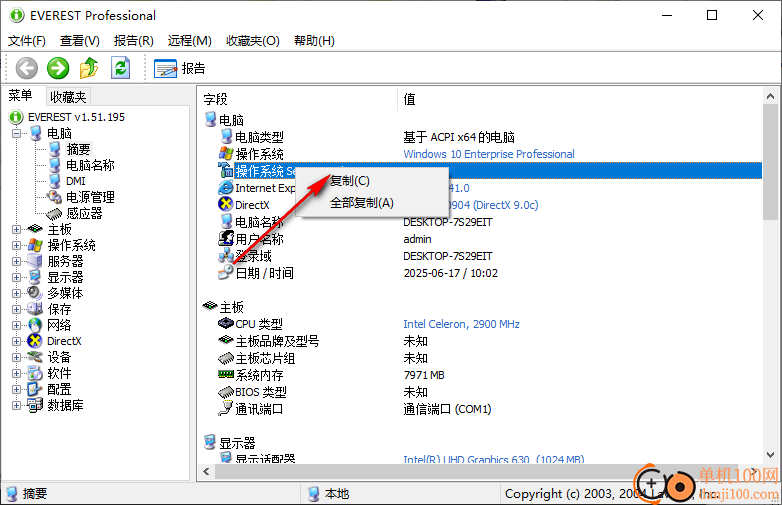Select the 主板芯片组 row
The height and width of the screenshot is (505, 782).
click(x=265, y=358)
